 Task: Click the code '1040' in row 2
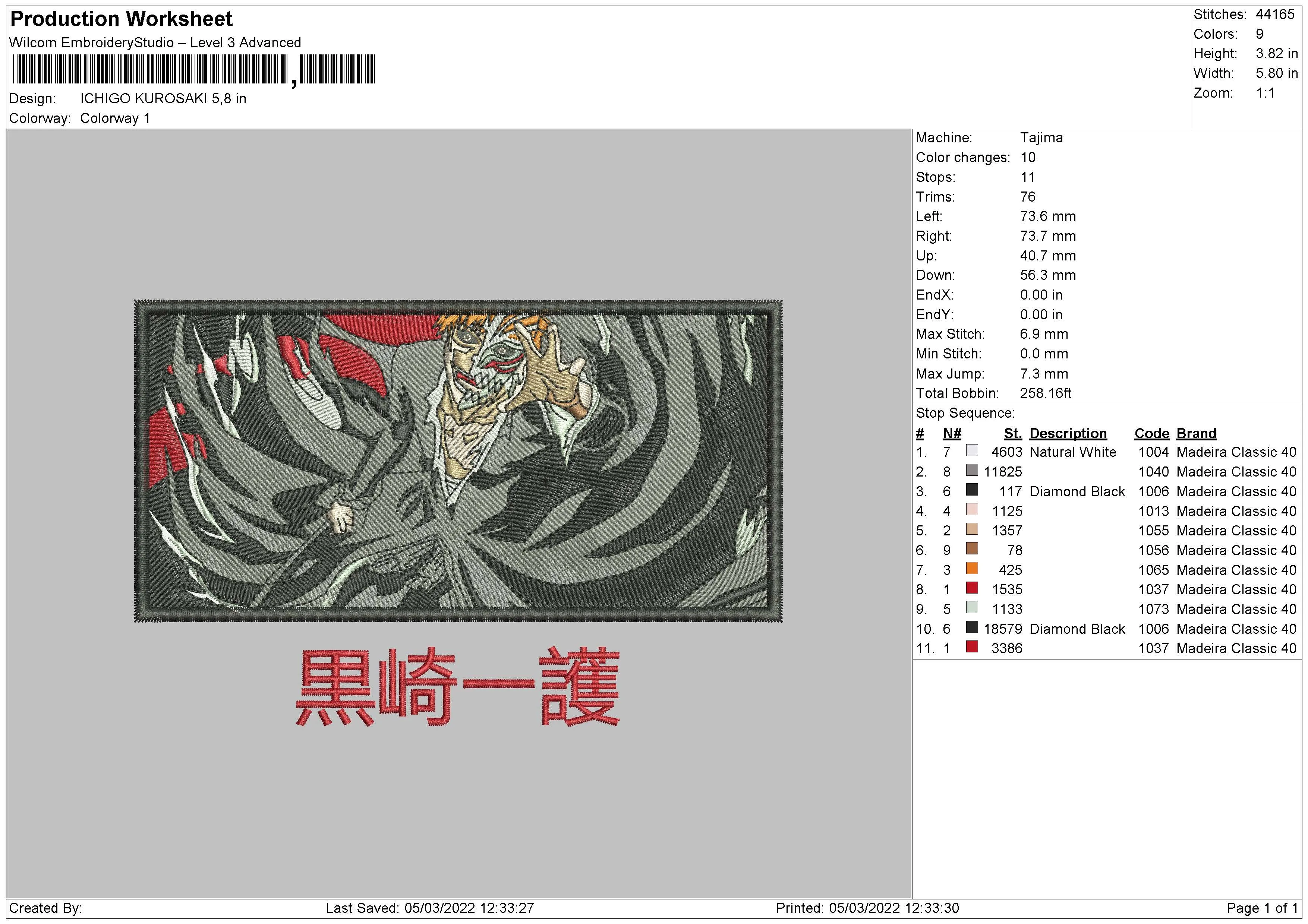point(1154,471)
